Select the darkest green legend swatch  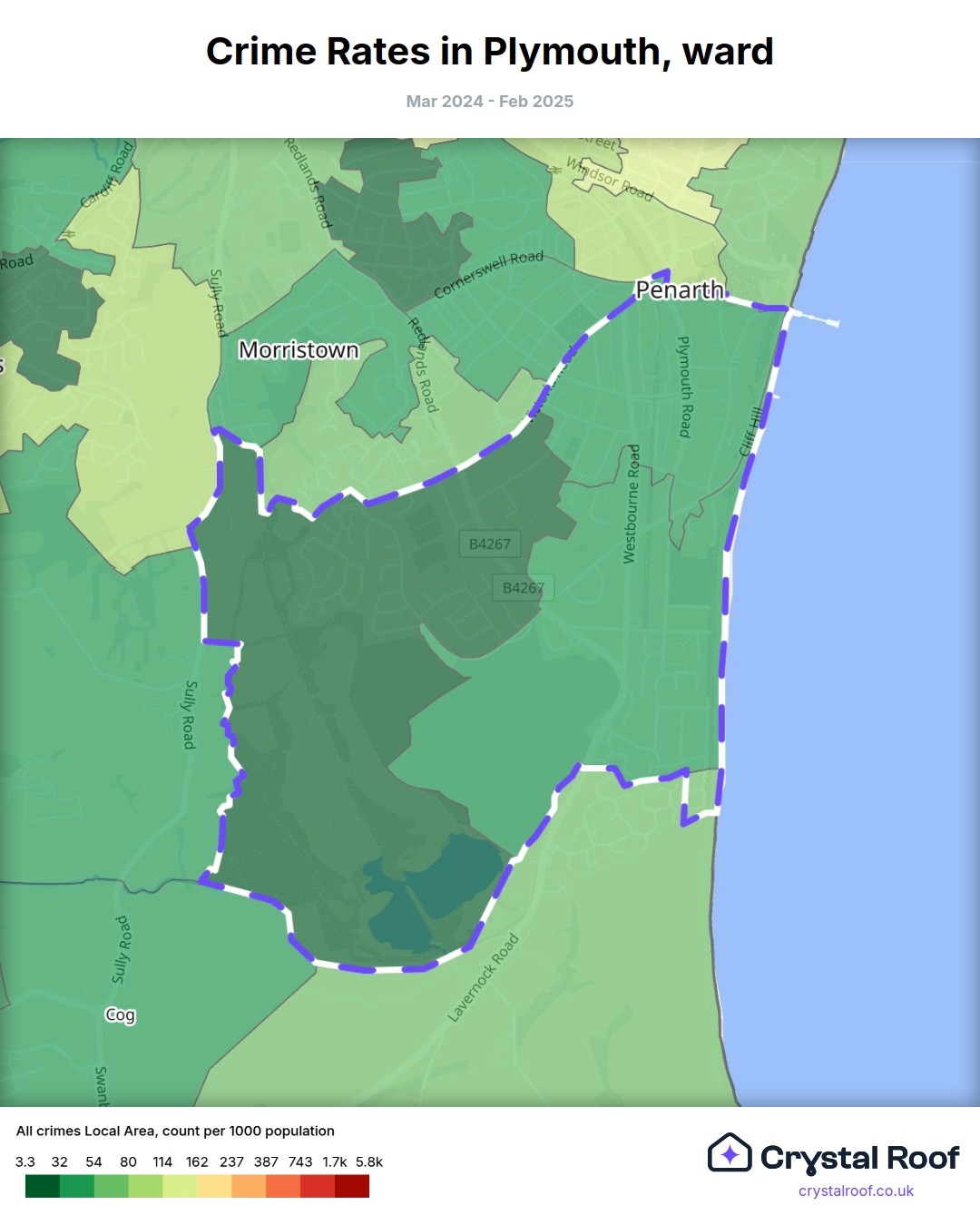[42, 1186]
